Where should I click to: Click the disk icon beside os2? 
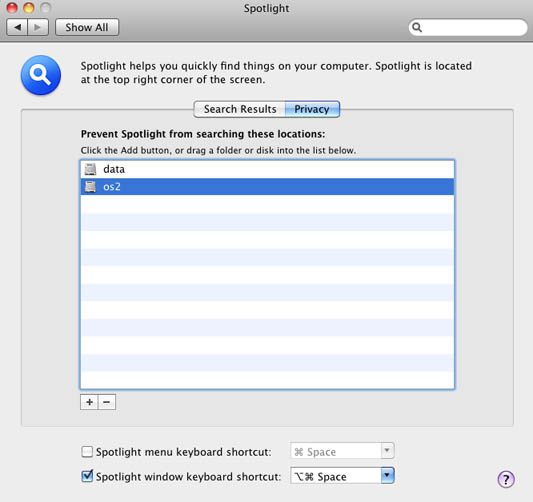coord(90,187)
